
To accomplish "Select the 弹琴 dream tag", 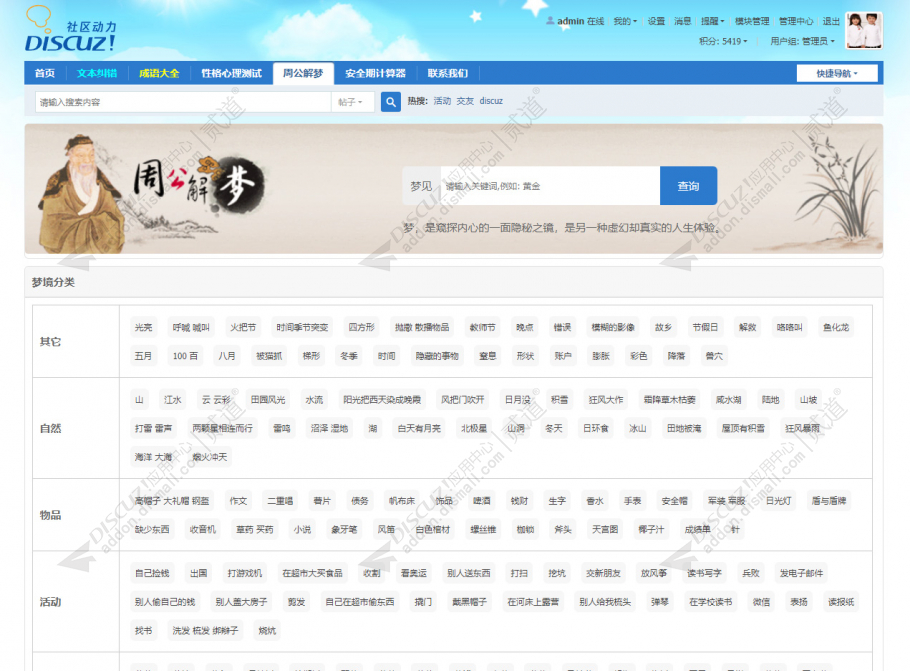I will tap(660, 602).
